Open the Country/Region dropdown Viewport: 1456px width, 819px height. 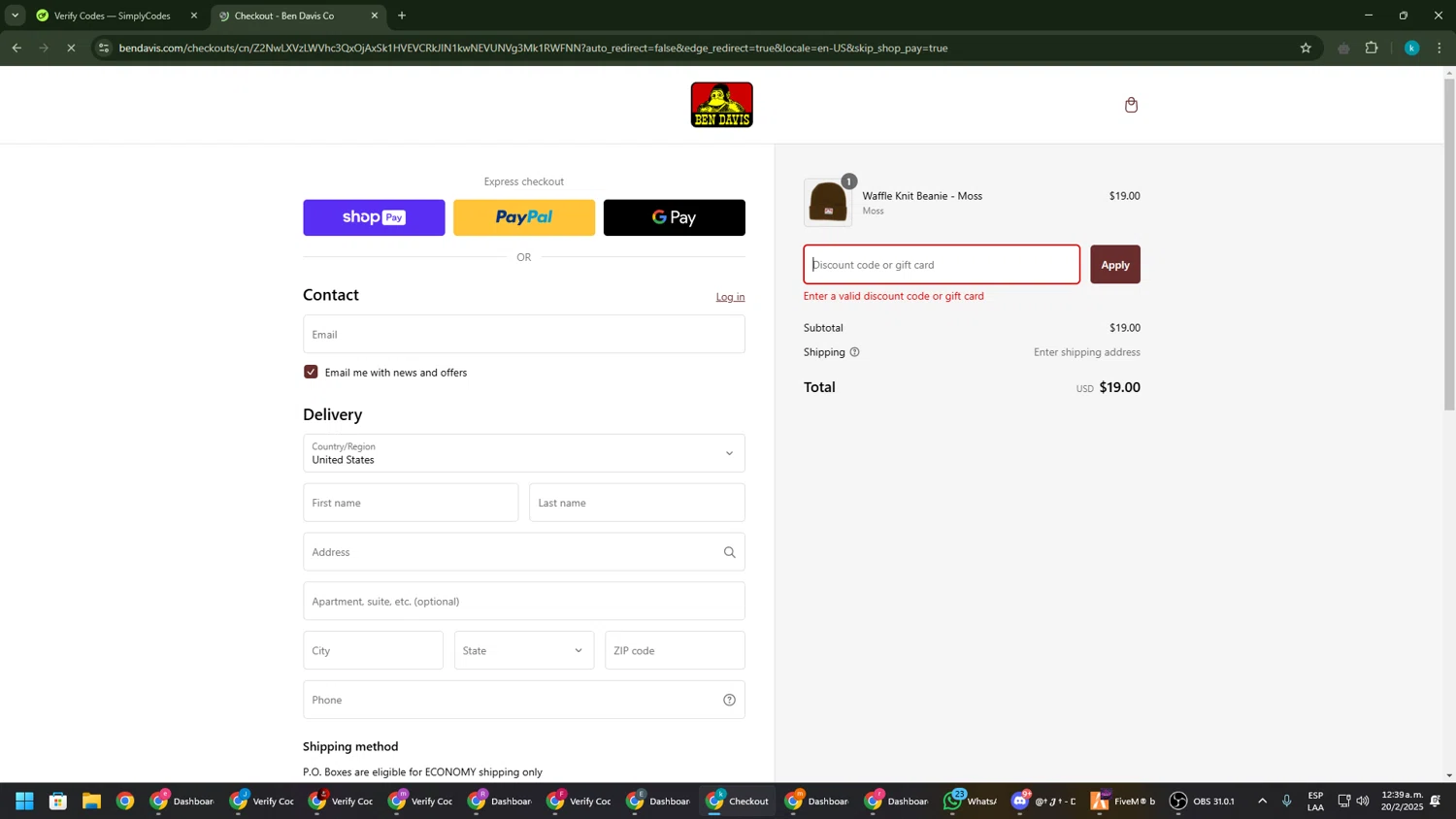[x=524, y=453]
